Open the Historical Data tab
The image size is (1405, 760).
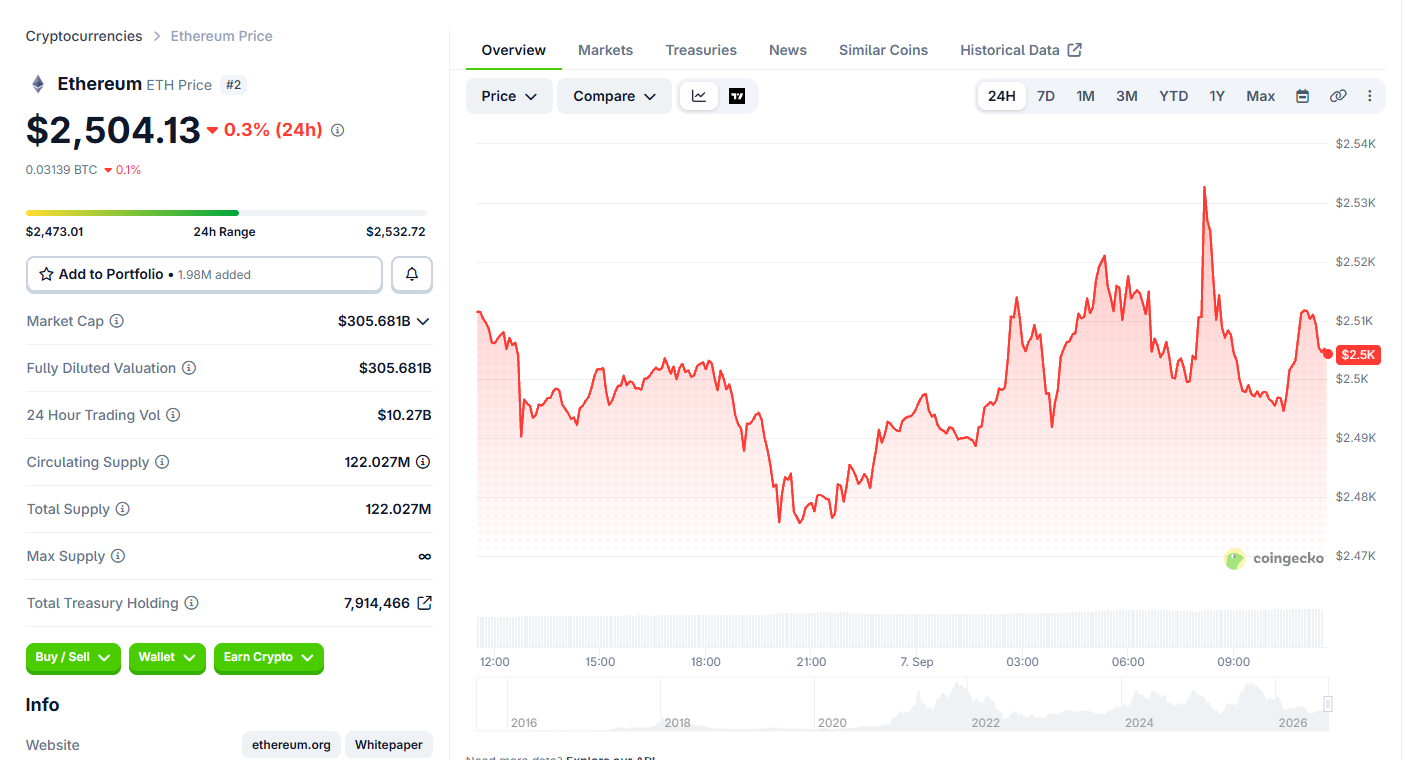(1021, 50)
